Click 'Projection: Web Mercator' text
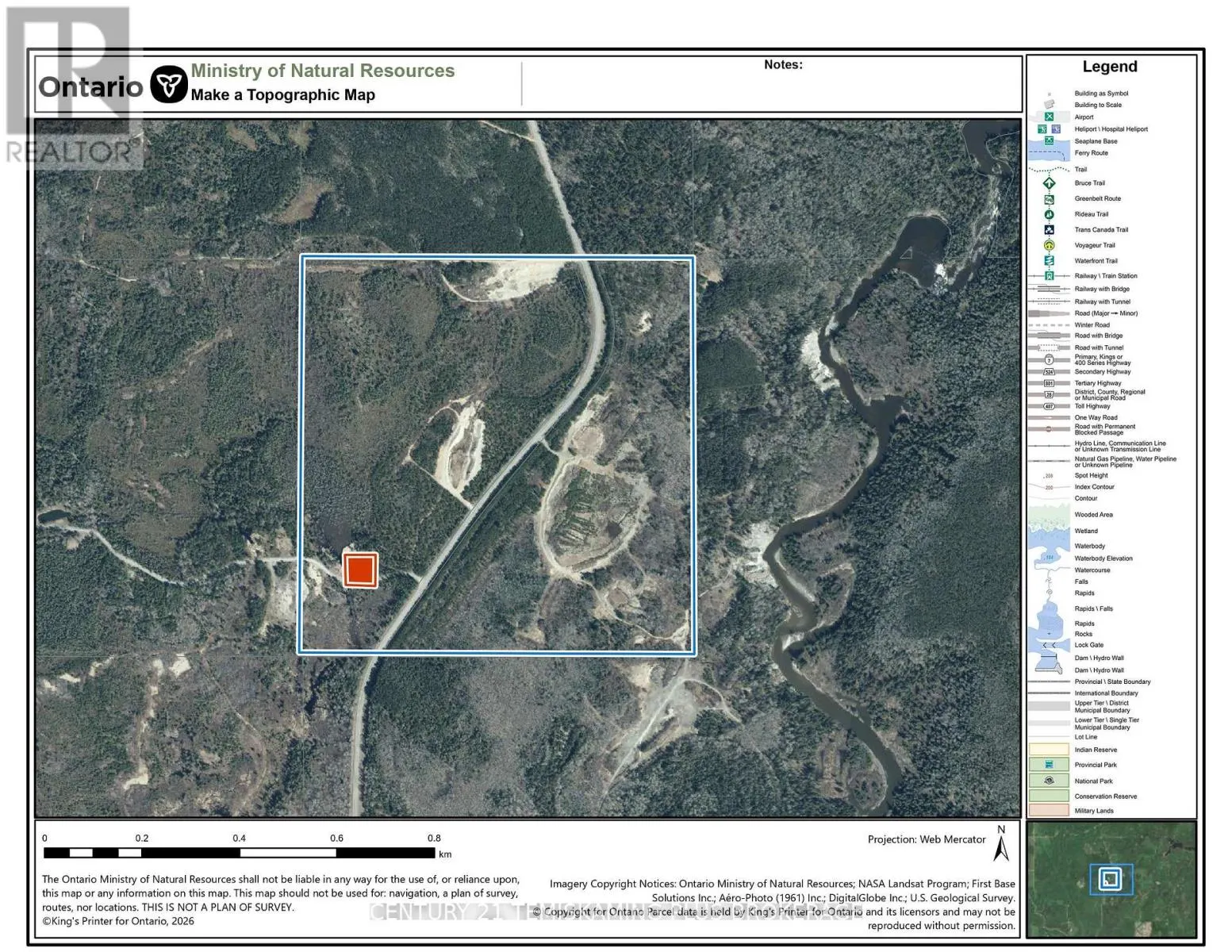This screenshot has height=952, width=1232. (927, 839)
